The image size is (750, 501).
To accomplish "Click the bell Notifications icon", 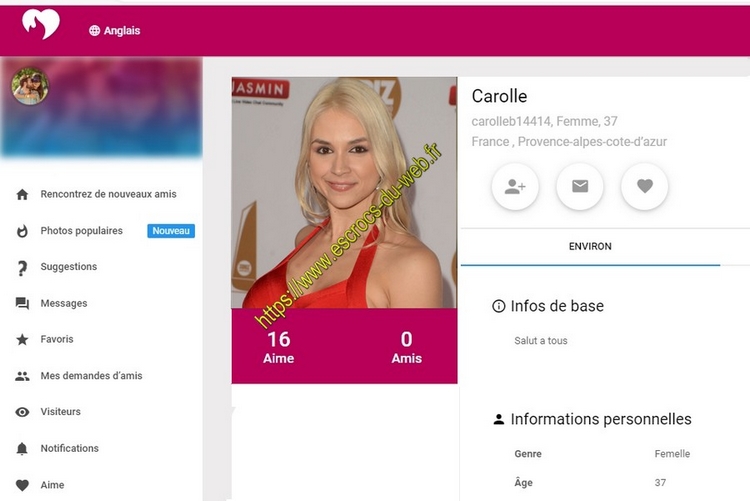I will point(22,448).
